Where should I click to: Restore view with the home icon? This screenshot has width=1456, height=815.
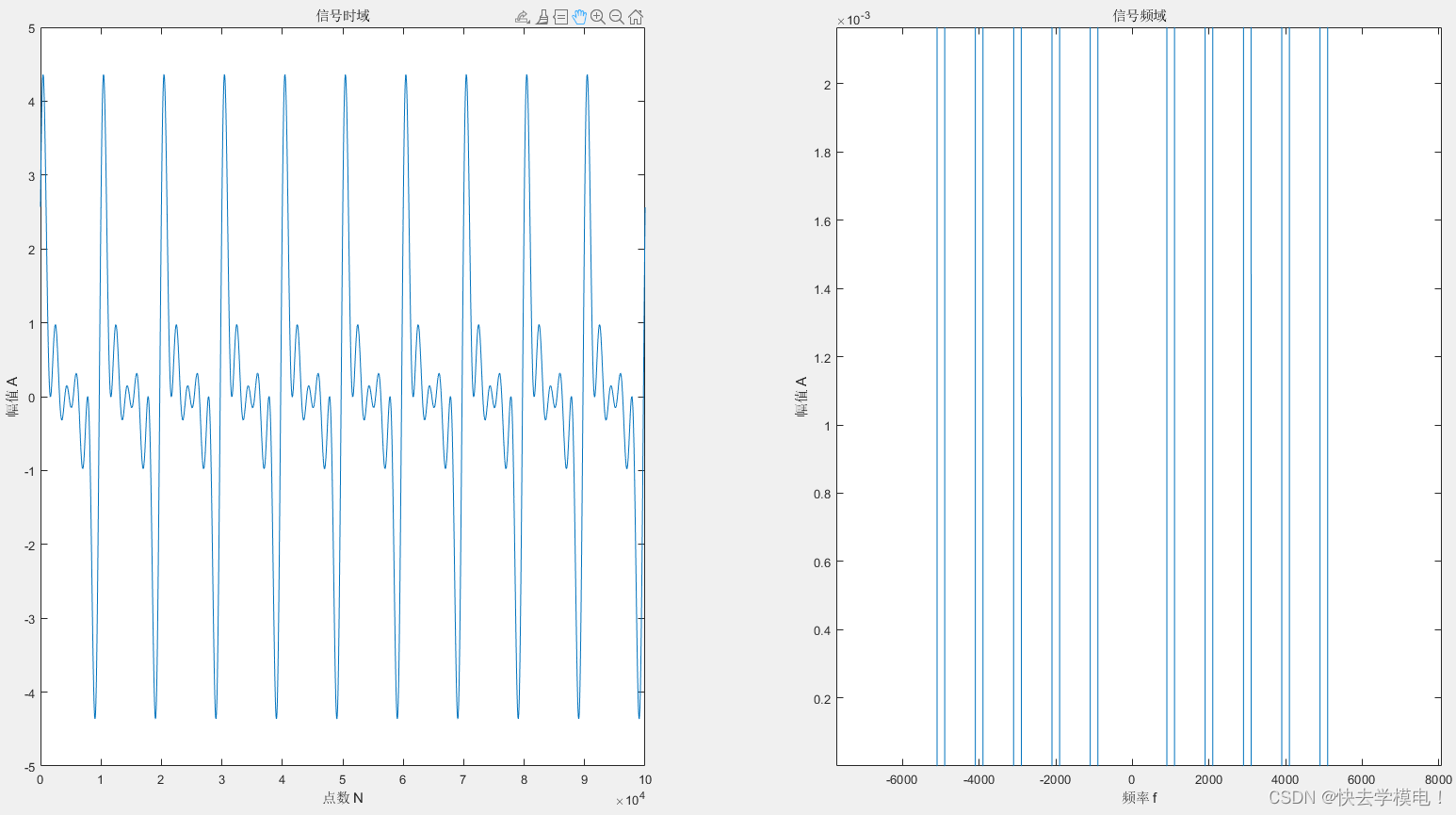point(636,17)
